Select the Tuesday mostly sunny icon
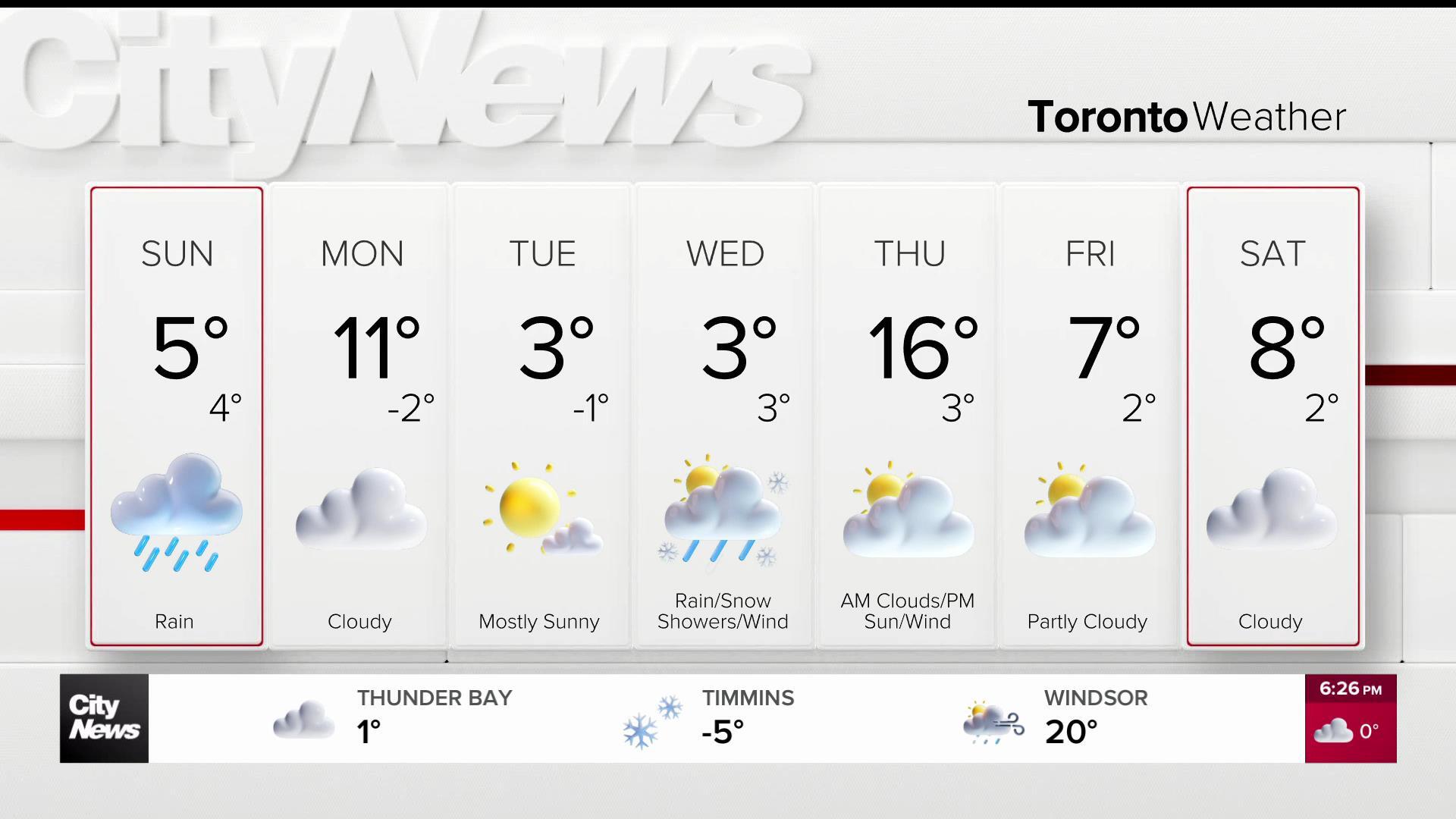 coord(543,508)
